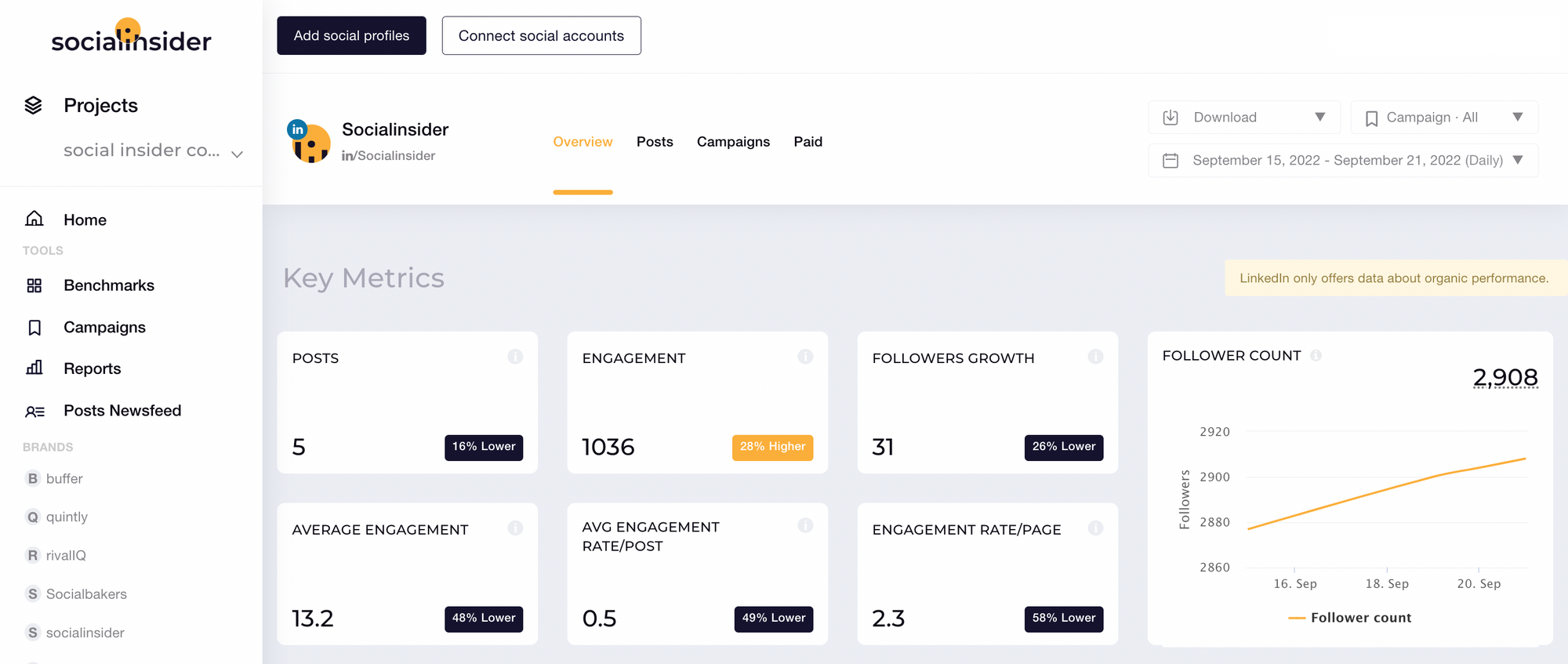Toggle the Follower count legend item
1568x664 pixels.
click(1349, 618)
